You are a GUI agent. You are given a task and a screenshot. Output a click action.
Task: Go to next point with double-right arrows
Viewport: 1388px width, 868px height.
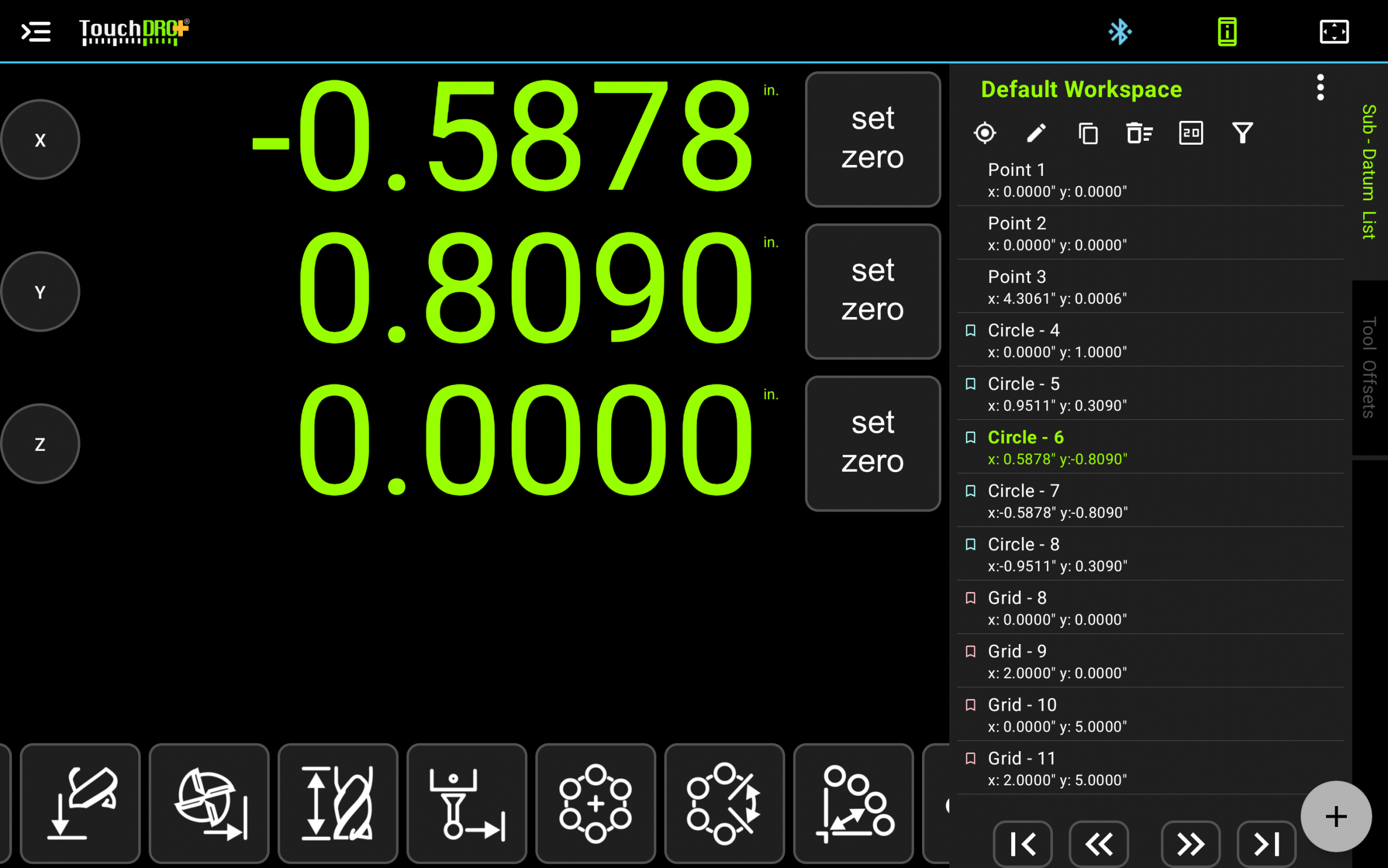pyautogui.click(x=1191, y=844)
